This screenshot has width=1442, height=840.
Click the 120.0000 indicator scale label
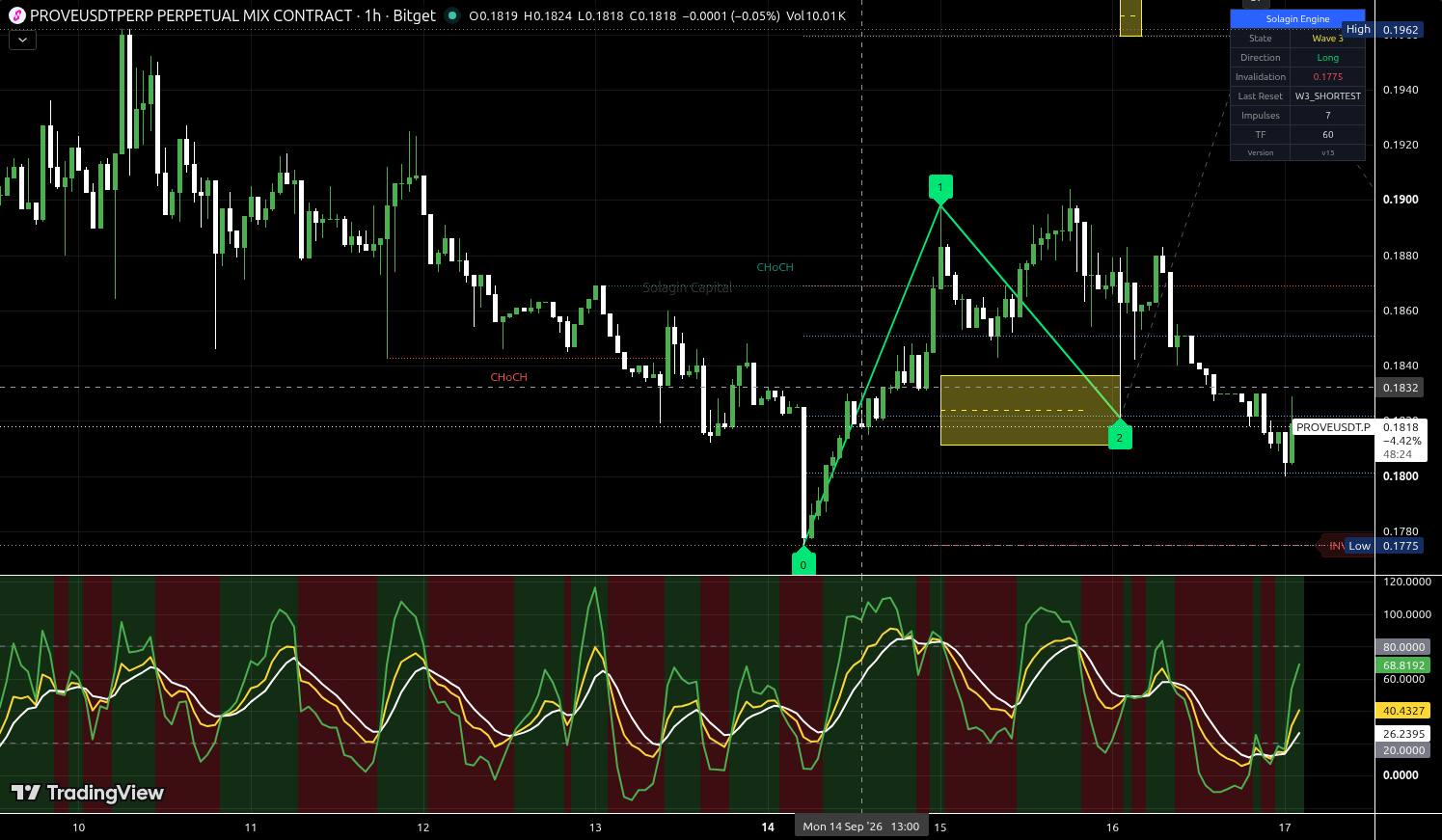(x=1407, y=582)
